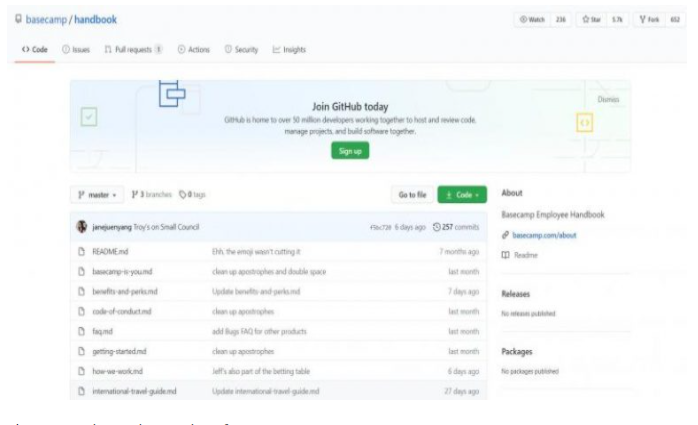Open janejuenyang author link
698x425 pixels.
tap(112, 227)
